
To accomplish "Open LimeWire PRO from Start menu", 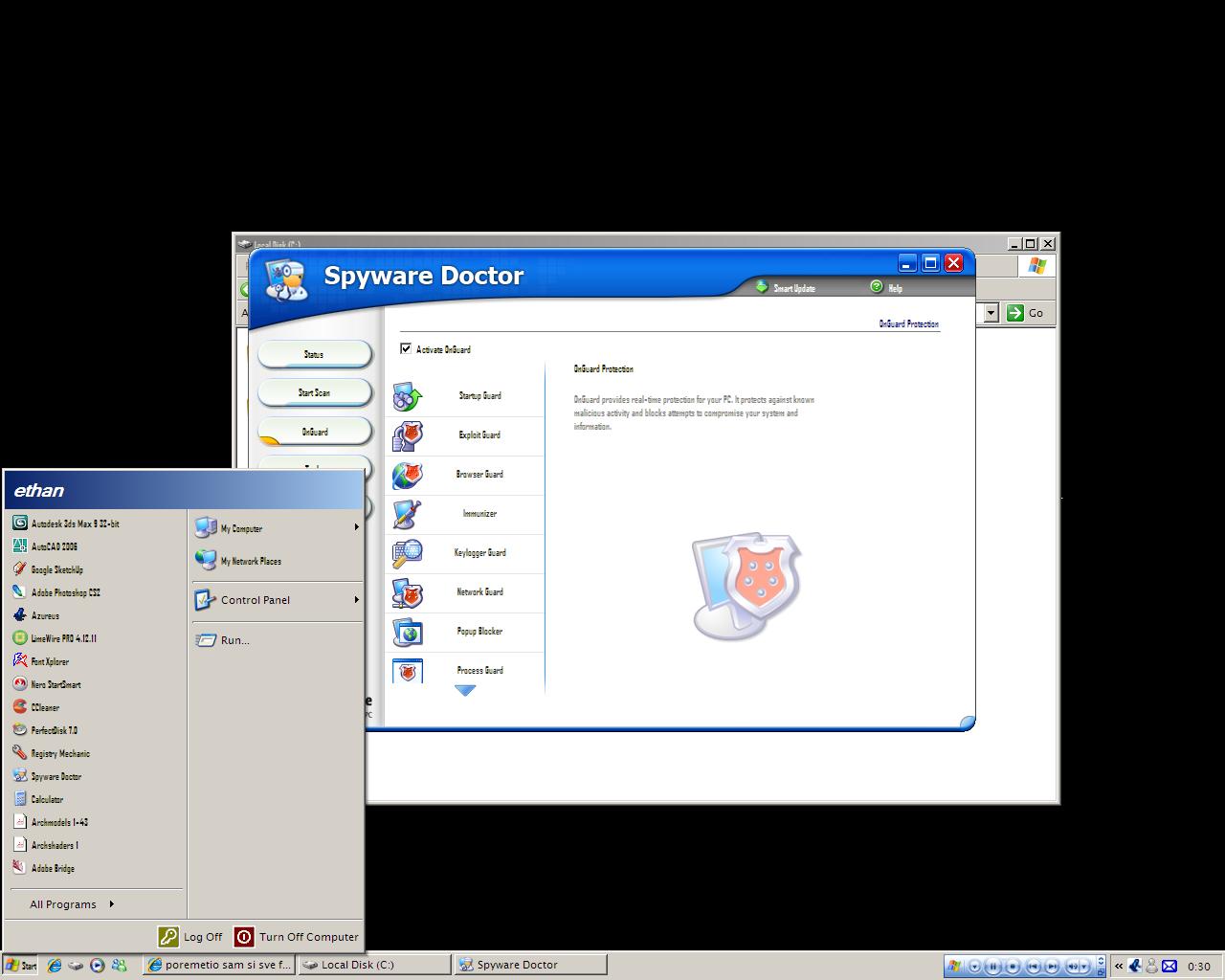I will tap(96, 638).
